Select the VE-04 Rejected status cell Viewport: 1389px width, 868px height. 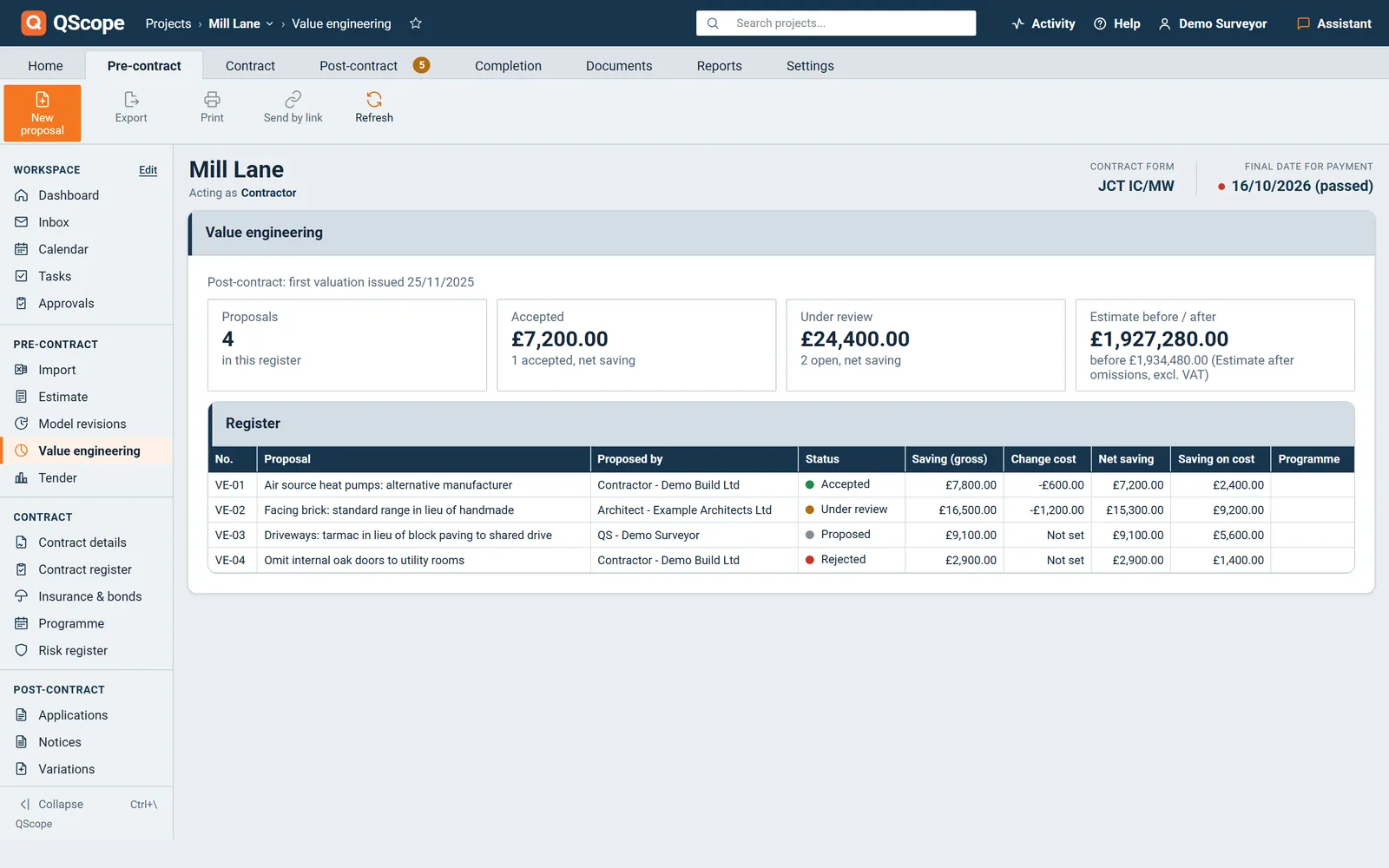pos(851,560)
